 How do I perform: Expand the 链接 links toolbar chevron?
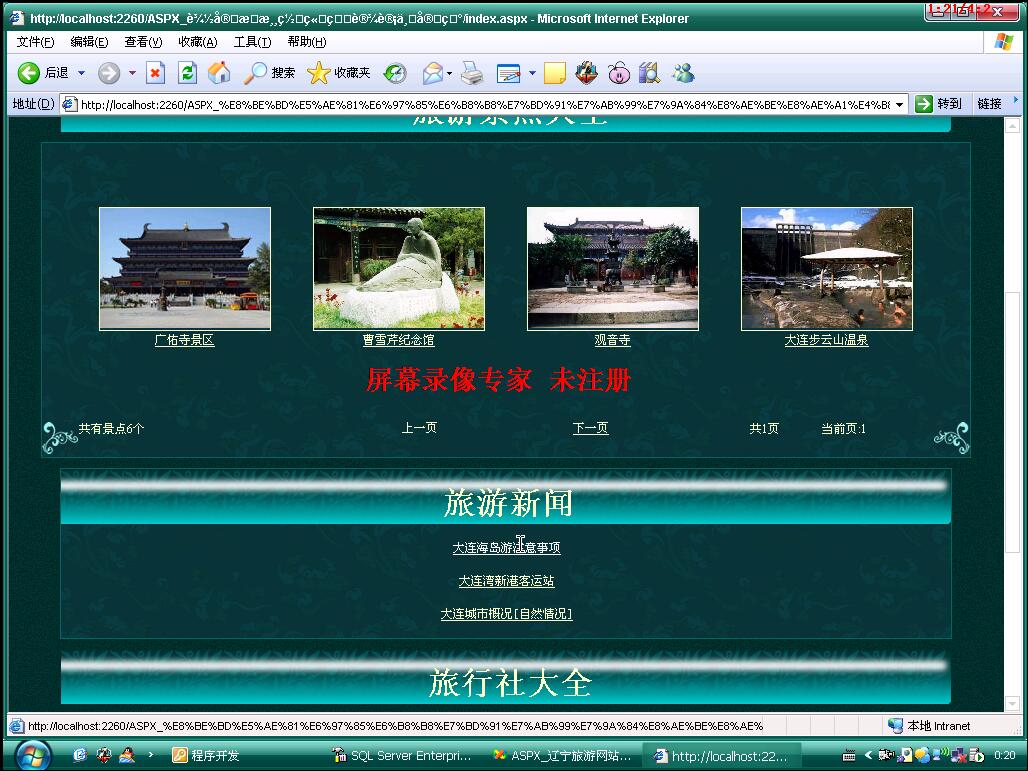1016,100
